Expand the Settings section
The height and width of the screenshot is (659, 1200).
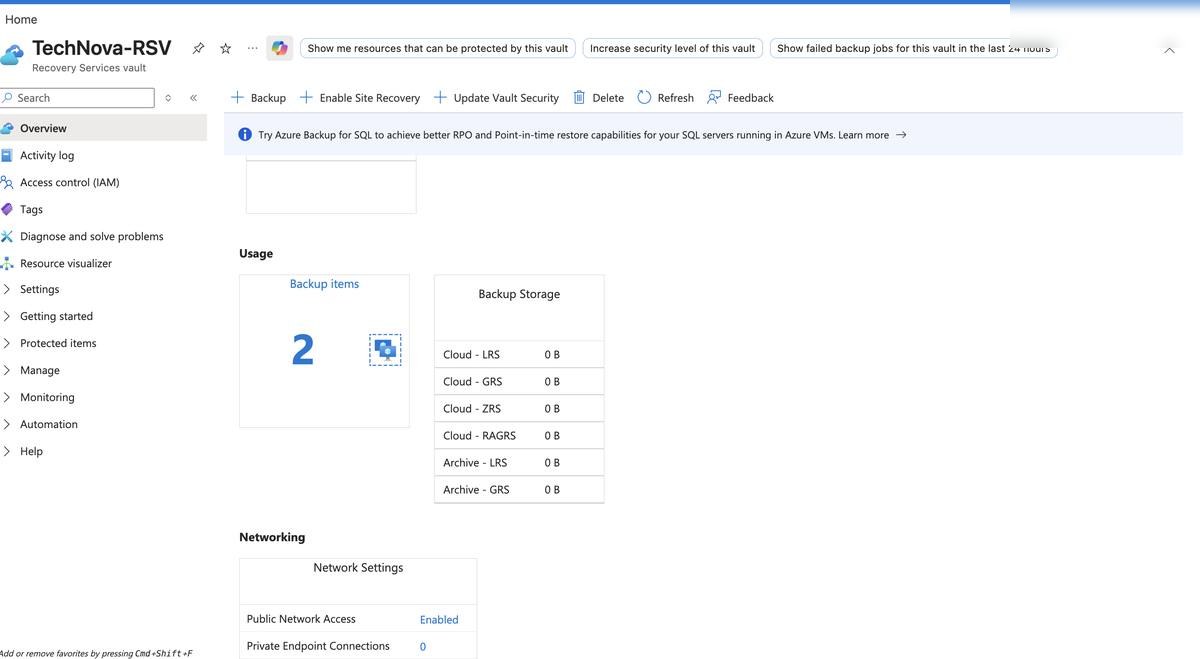click(7, 289)
